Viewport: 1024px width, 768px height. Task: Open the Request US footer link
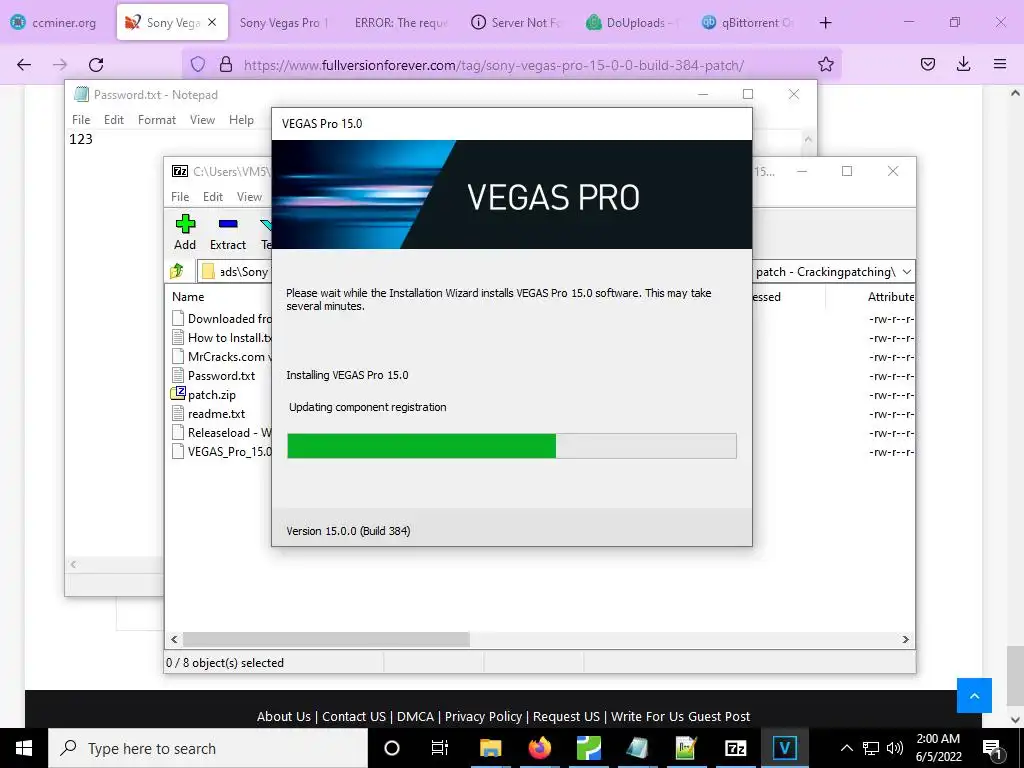pyautogui.click(x=566, y=716)
